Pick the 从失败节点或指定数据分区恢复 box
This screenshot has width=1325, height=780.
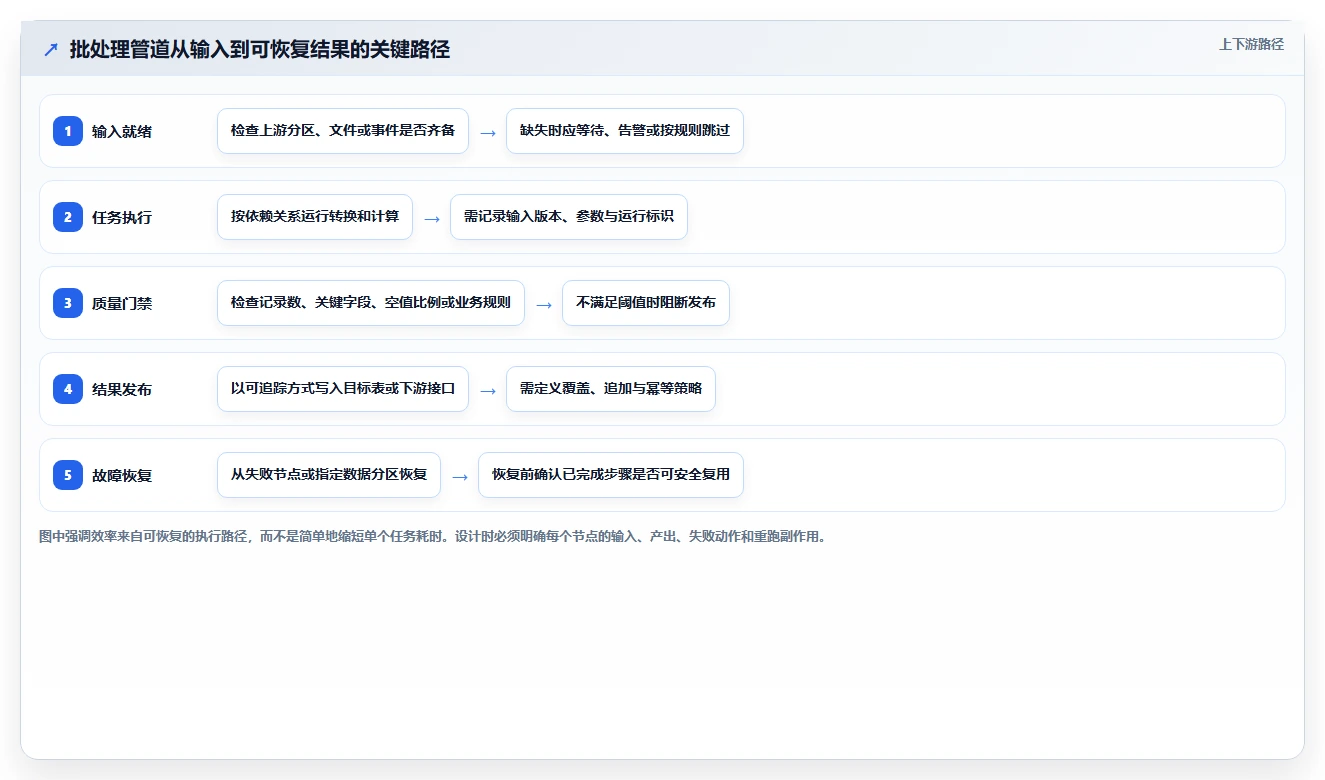click(329, 475)
